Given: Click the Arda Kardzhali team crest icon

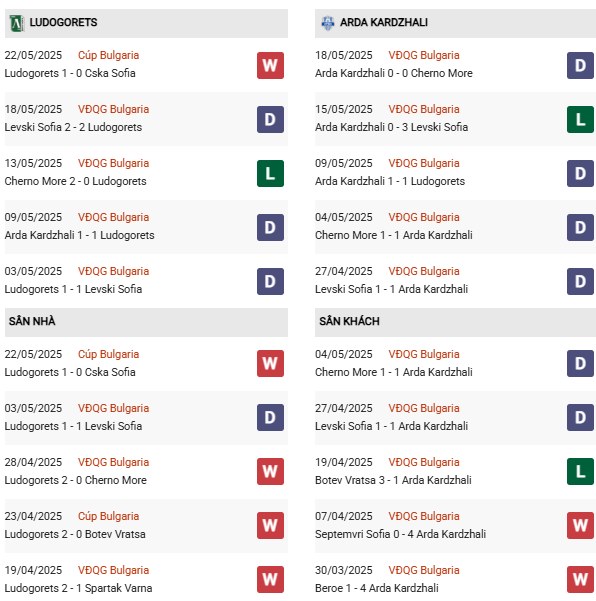Looking at the screenshot, I should [328, 23].
